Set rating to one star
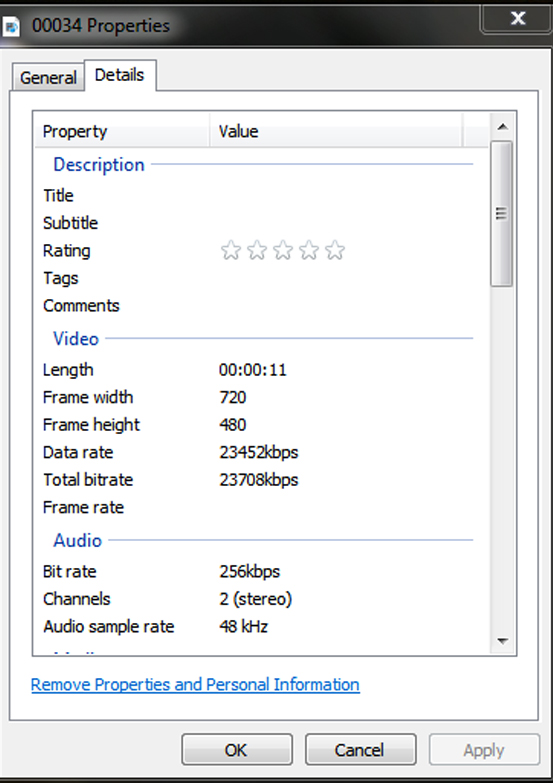This screenshot has width=553, height=783. pyautogui.click(x=230, y=250)
